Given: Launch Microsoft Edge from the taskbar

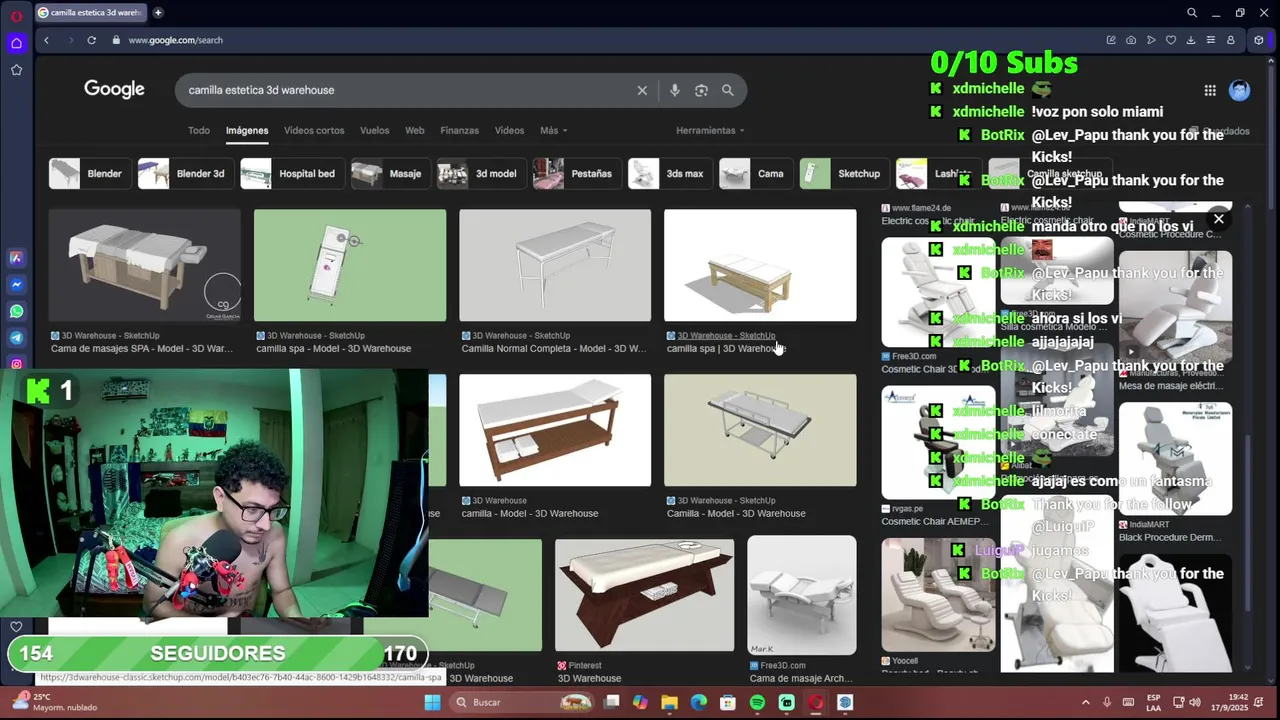Looking at the screenshot, I should (699, 702).
